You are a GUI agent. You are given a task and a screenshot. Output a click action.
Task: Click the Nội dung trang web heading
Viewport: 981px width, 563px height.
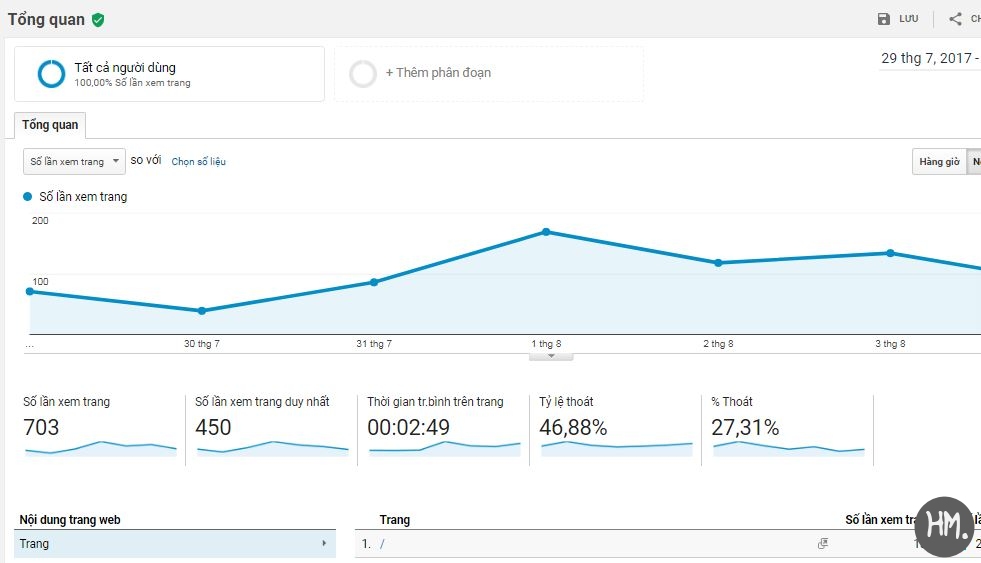pos(70,520)
